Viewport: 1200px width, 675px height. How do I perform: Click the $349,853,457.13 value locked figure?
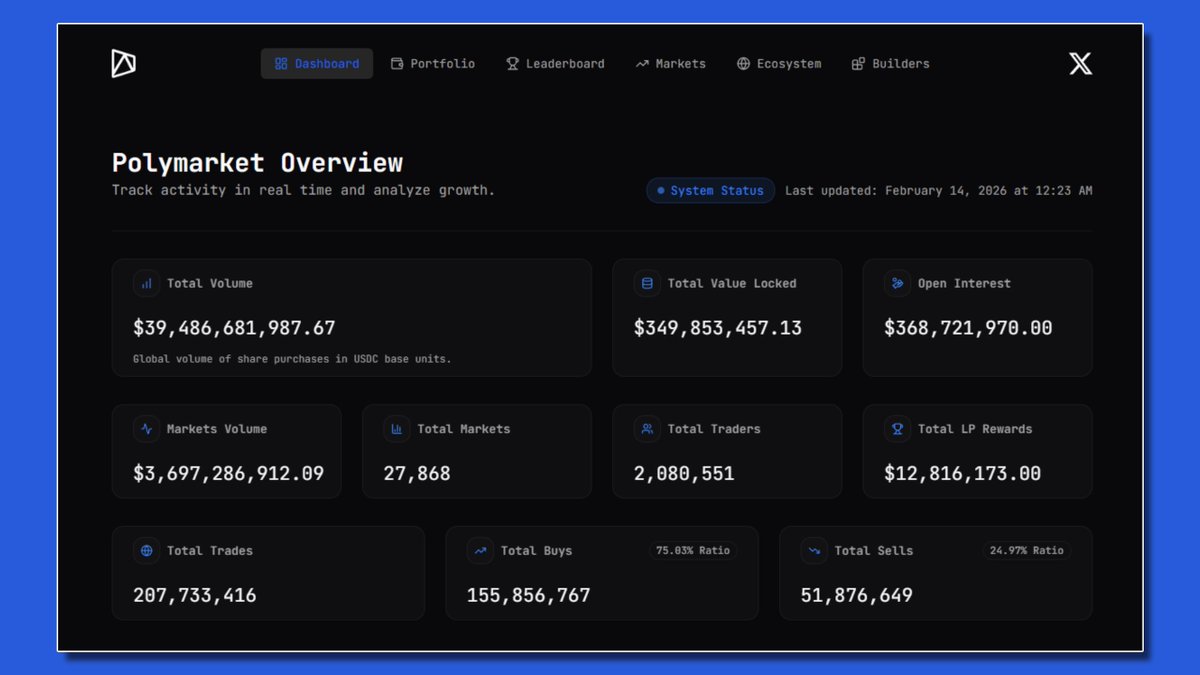pos(718,328)
